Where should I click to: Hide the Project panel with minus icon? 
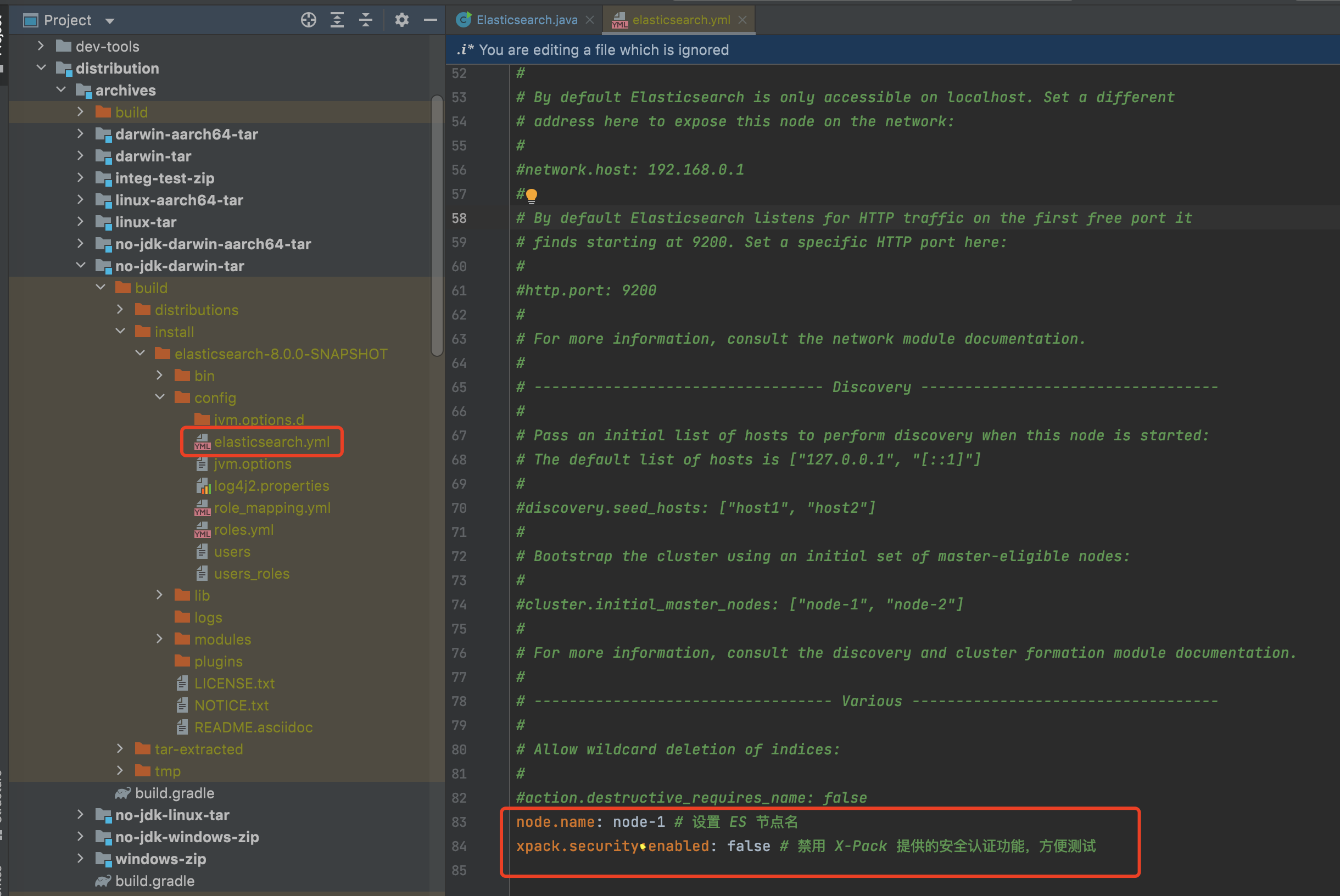[x=431, y=20]
